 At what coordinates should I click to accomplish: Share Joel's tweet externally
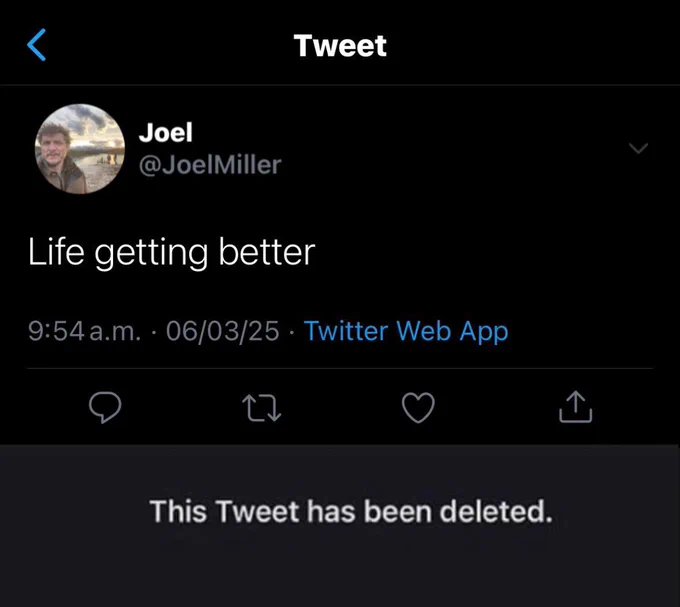click(575, 407)
